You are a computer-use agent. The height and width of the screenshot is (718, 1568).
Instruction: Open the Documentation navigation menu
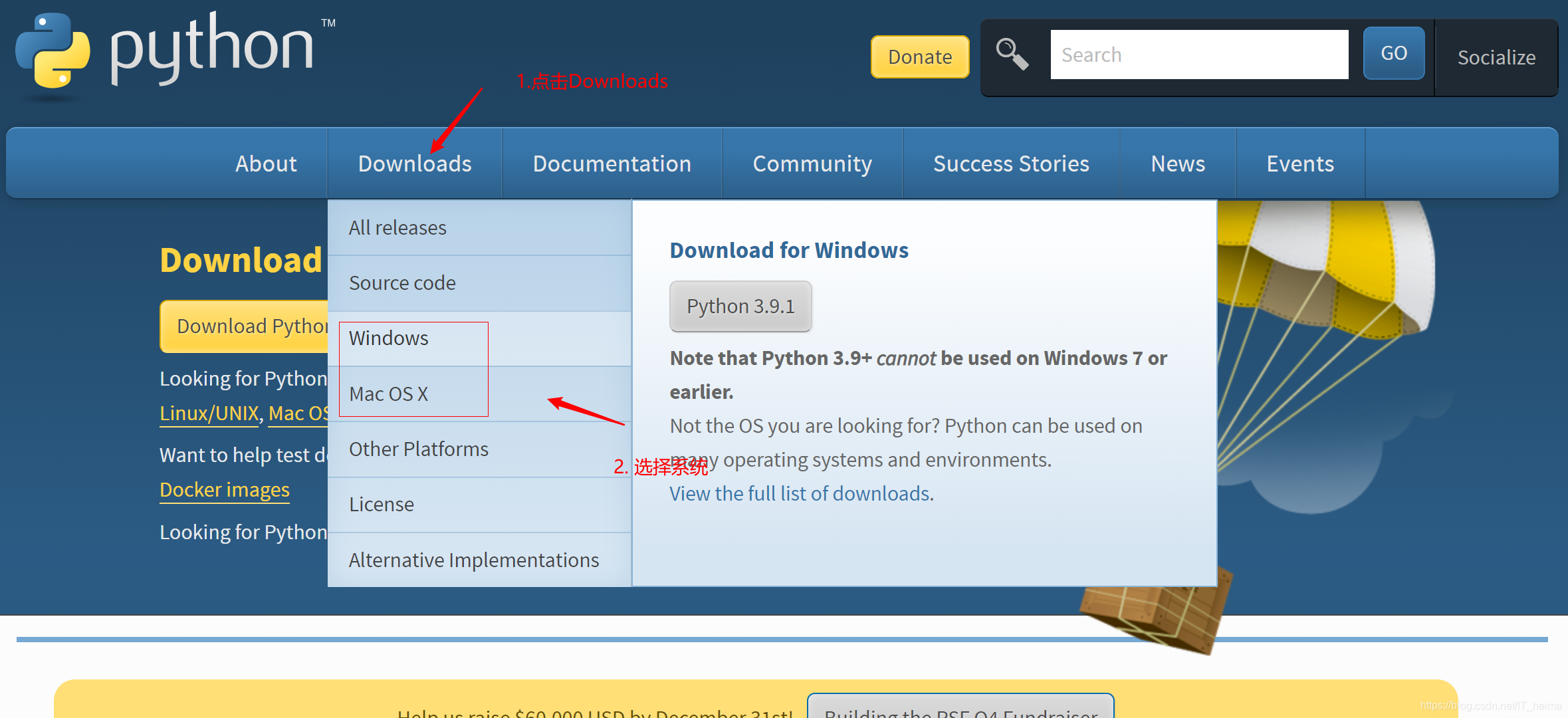(x=612, y=164)
